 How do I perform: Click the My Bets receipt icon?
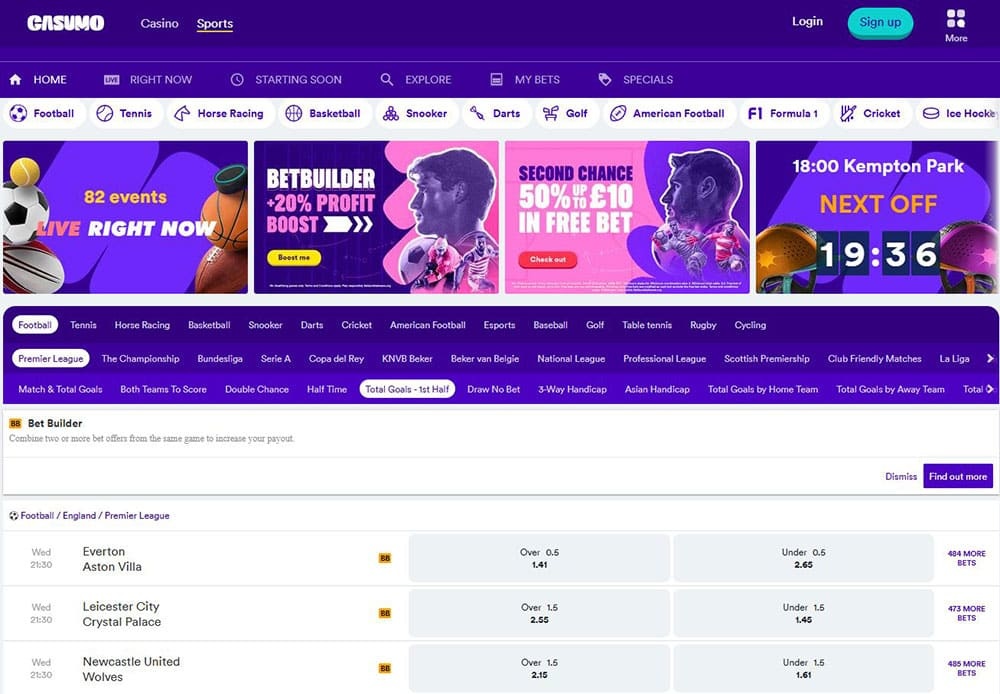496,80
